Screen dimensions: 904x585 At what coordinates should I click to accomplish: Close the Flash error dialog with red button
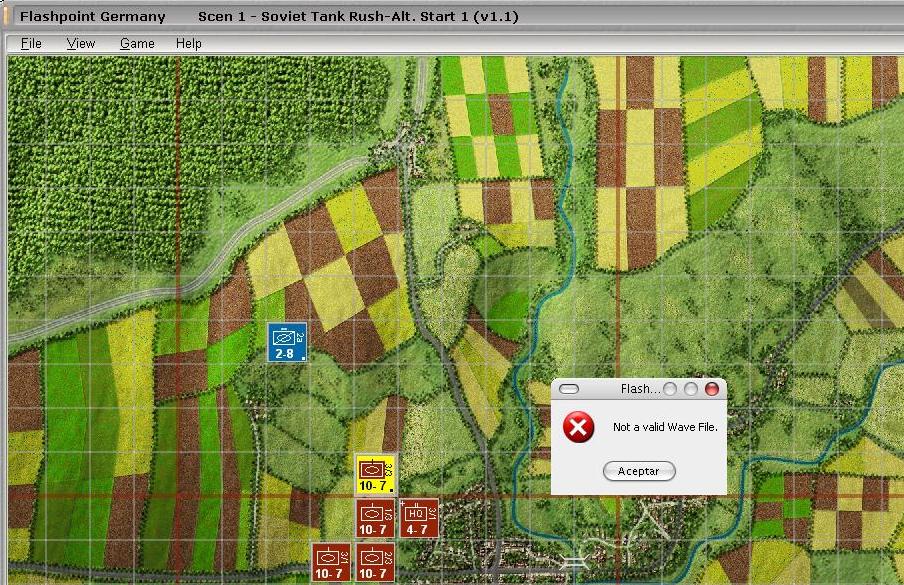712,389
